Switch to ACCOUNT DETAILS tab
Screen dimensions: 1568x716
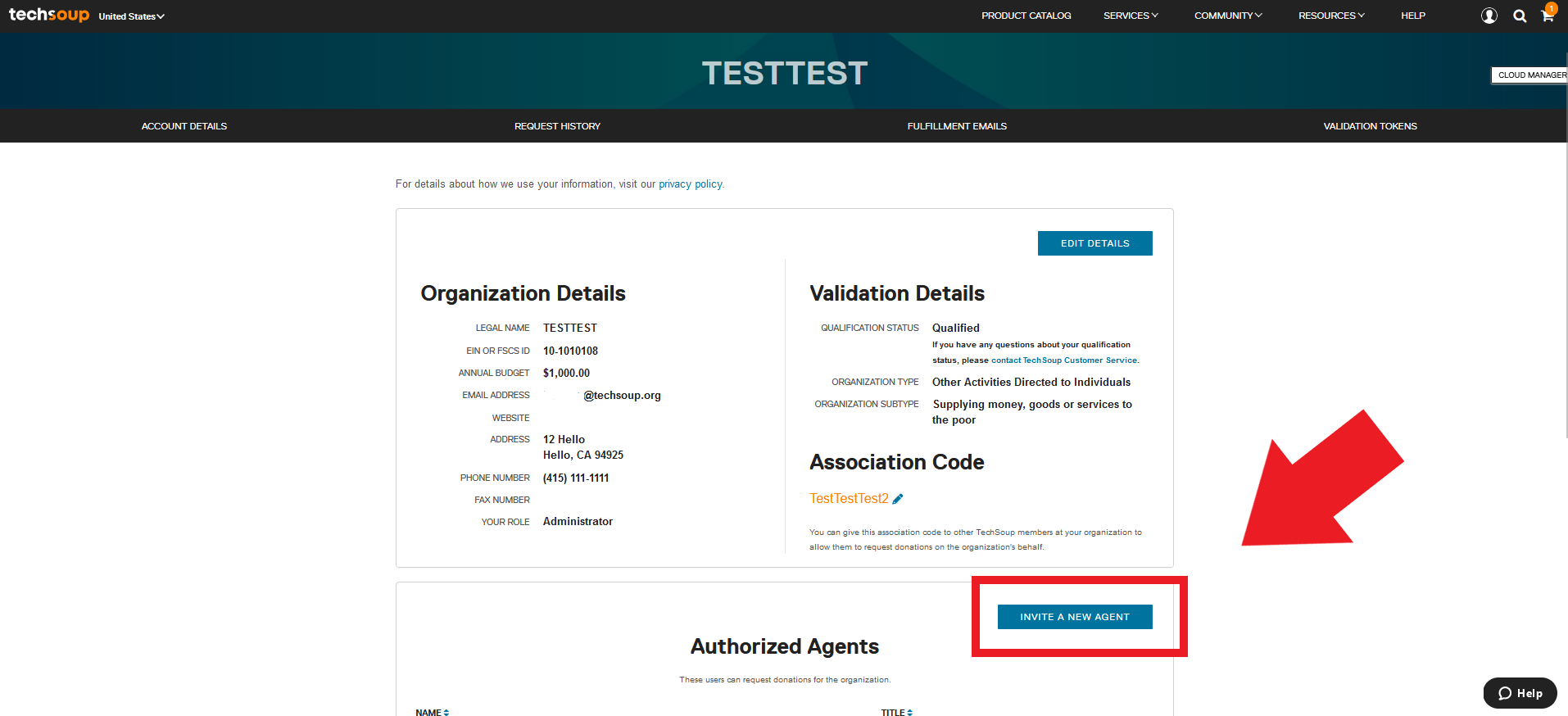[x=184, y=126]
